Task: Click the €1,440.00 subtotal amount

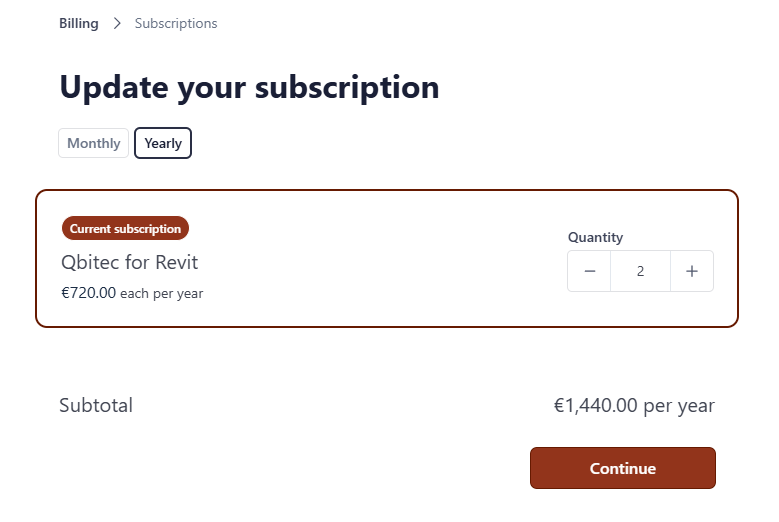Action: pos(596,406)
